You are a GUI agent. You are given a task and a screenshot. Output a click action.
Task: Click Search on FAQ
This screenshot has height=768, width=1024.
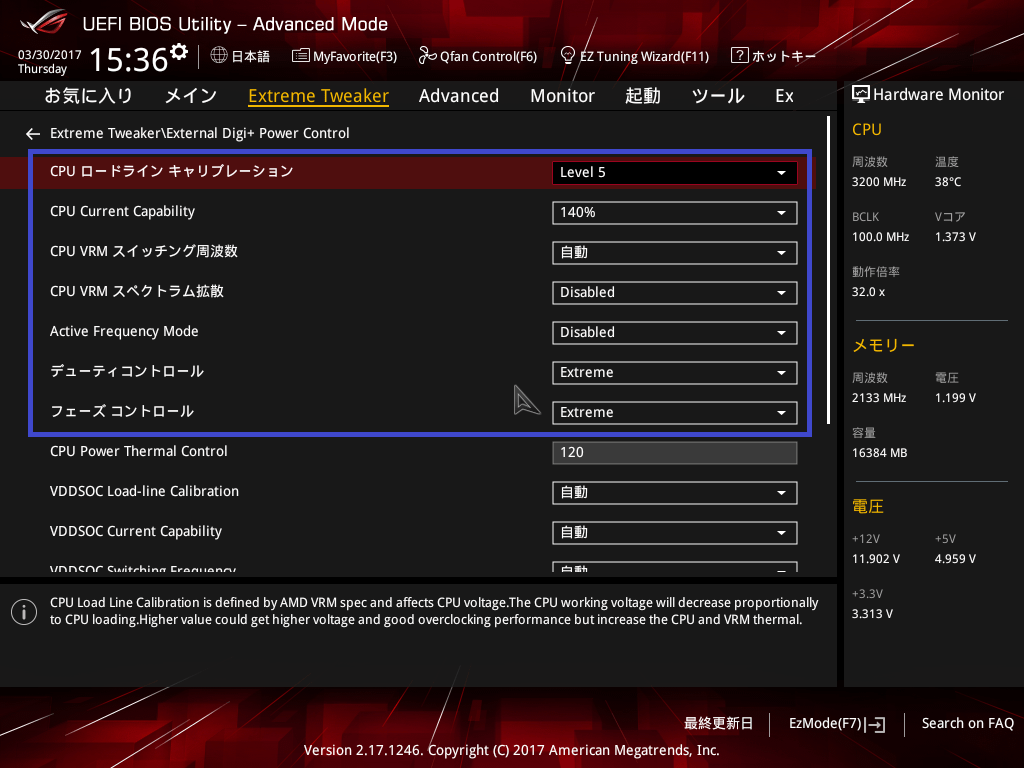967,724
